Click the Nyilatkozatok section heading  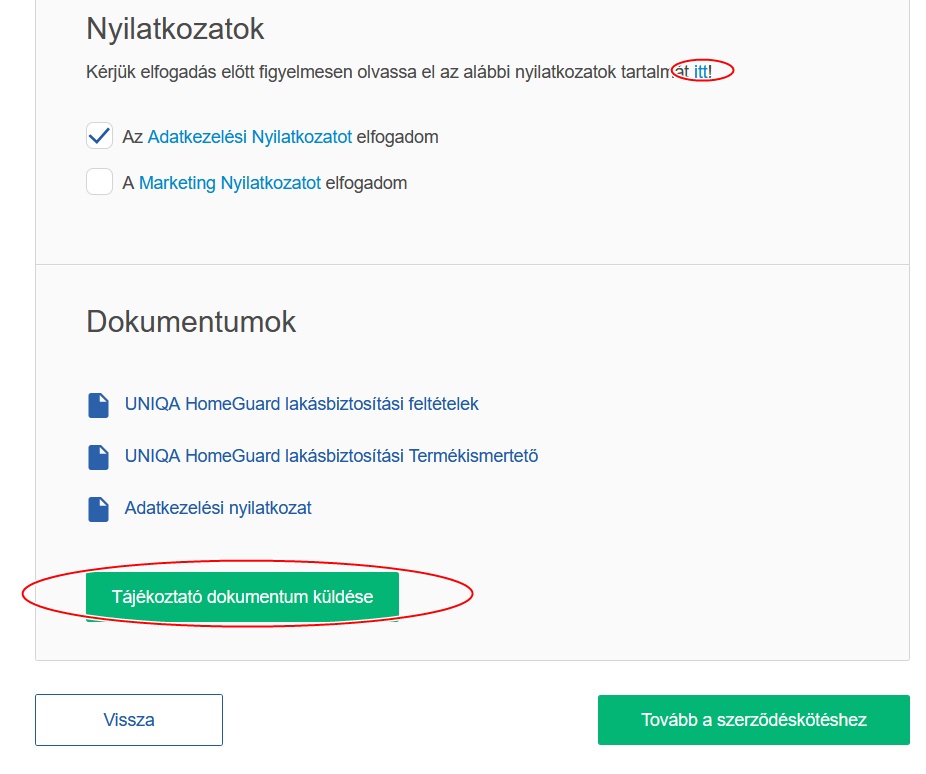[x=175, y=29]
